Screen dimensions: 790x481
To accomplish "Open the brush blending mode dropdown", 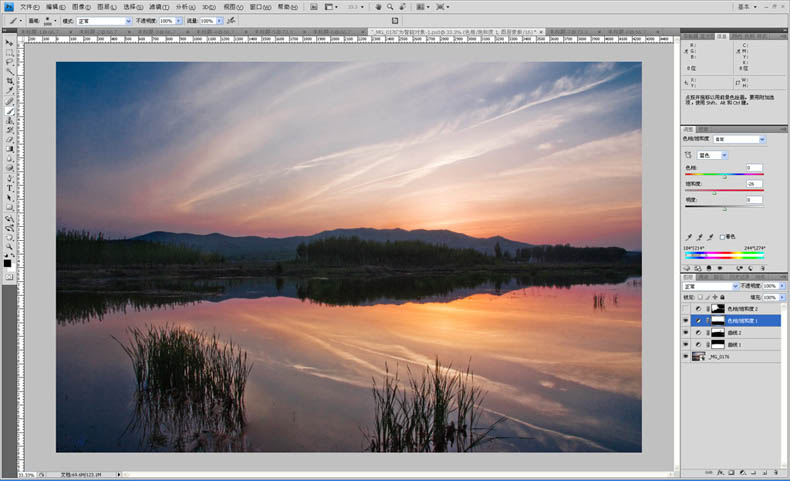I will click(x=104, y=21).
